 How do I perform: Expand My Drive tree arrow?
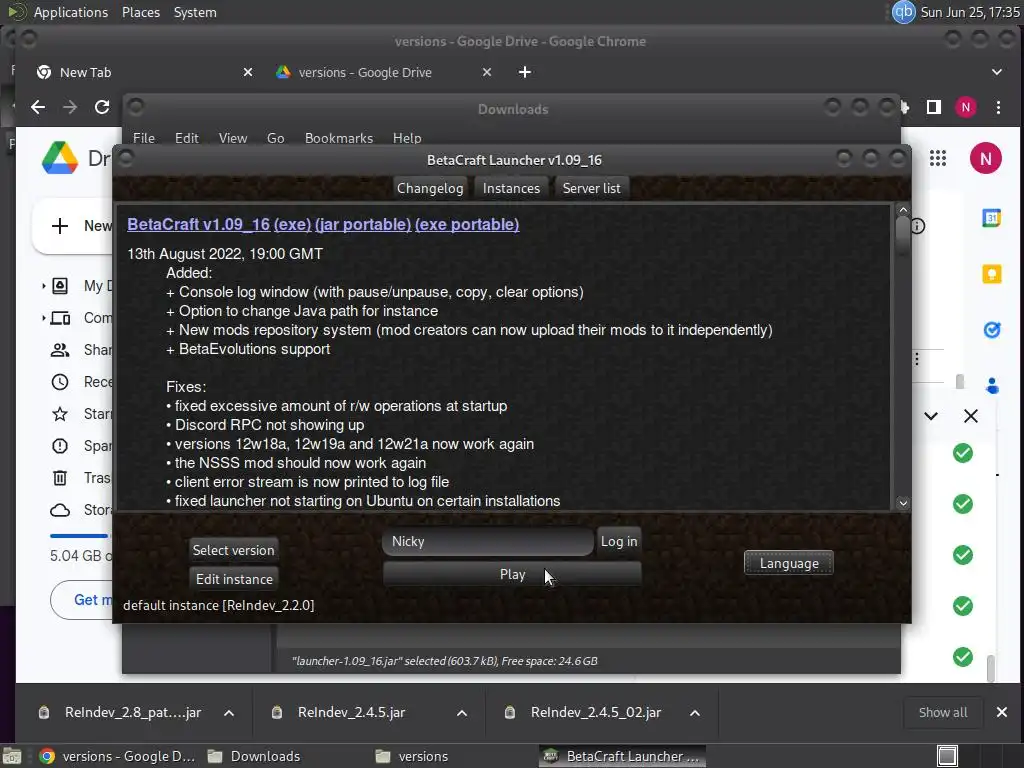43,286
